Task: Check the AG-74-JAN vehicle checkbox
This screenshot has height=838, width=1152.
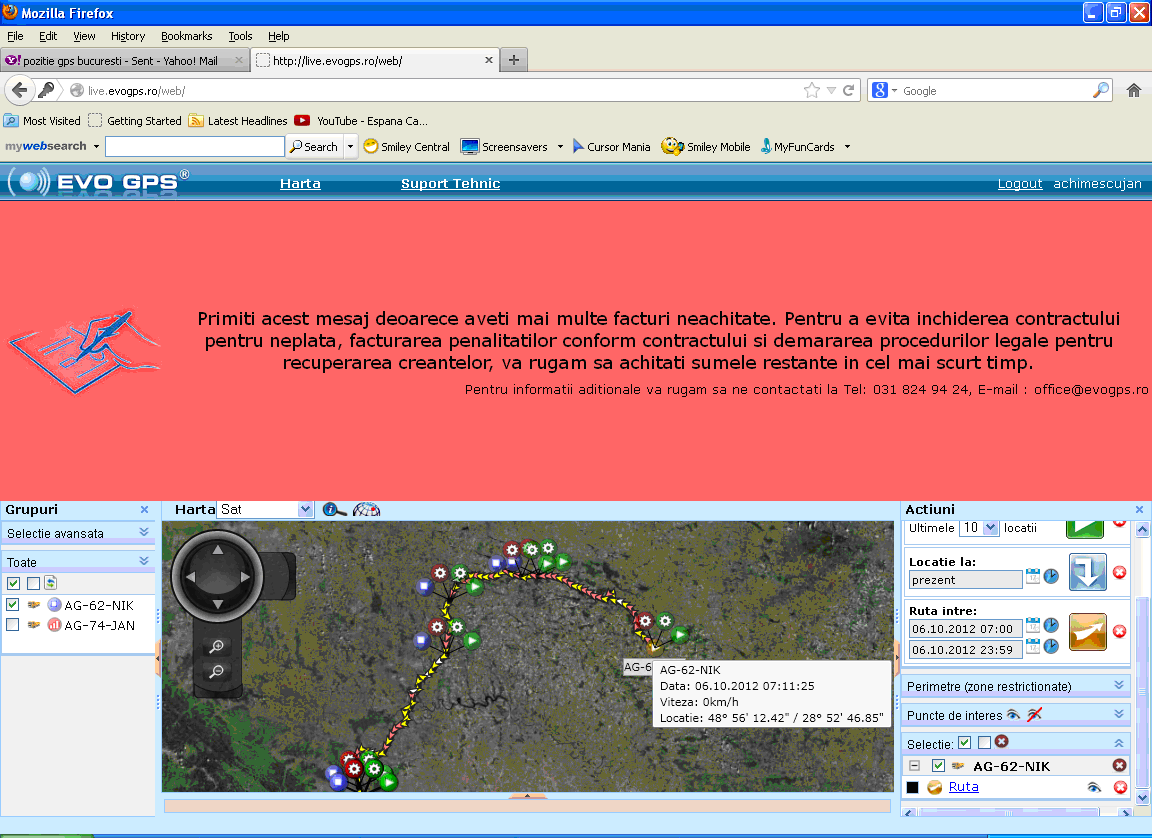Action: click(12, 625)
